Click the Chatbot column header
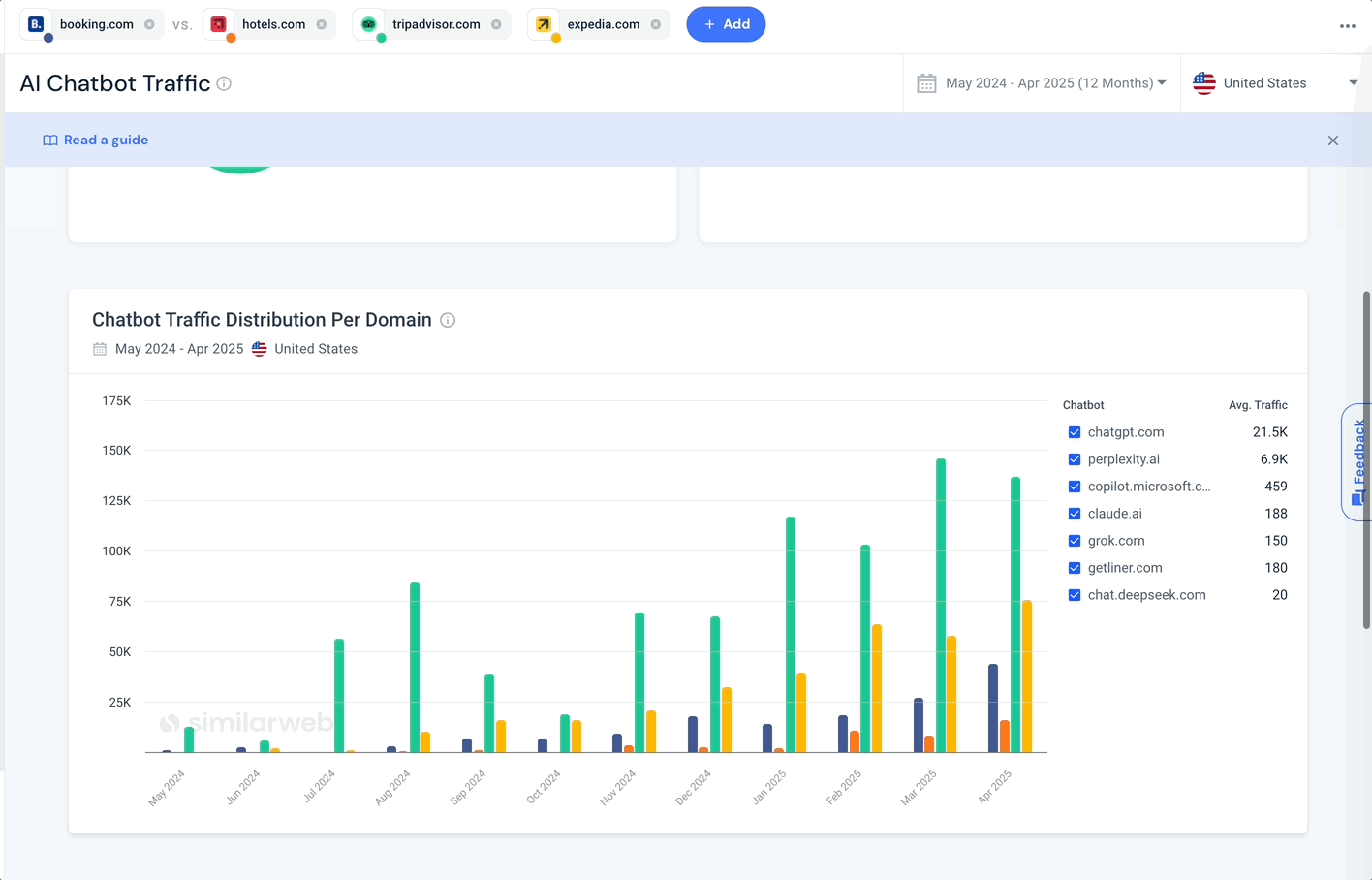The image size is (1372, 880). [1083, 405]
